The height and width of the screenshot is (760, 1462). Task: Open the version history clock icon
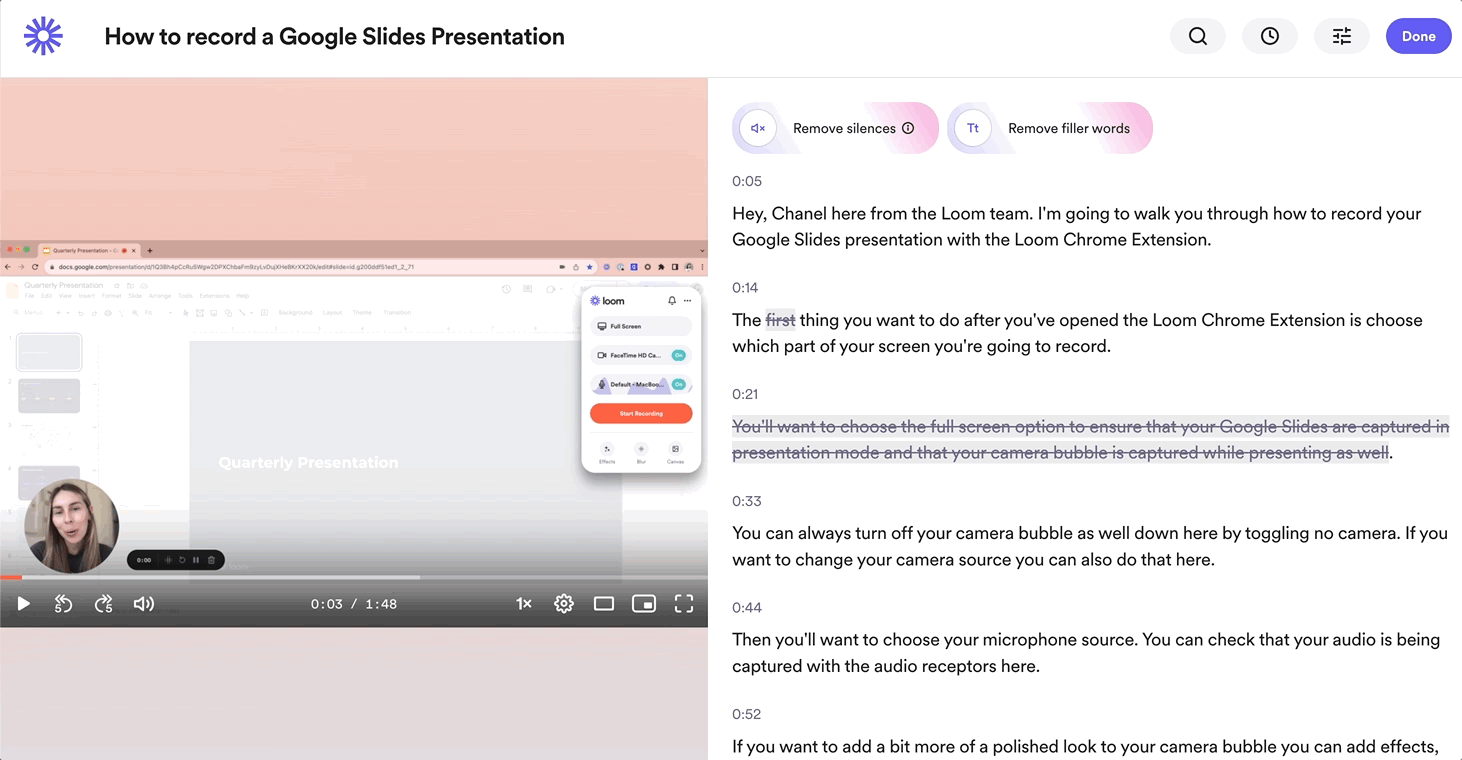[1269, 36]
